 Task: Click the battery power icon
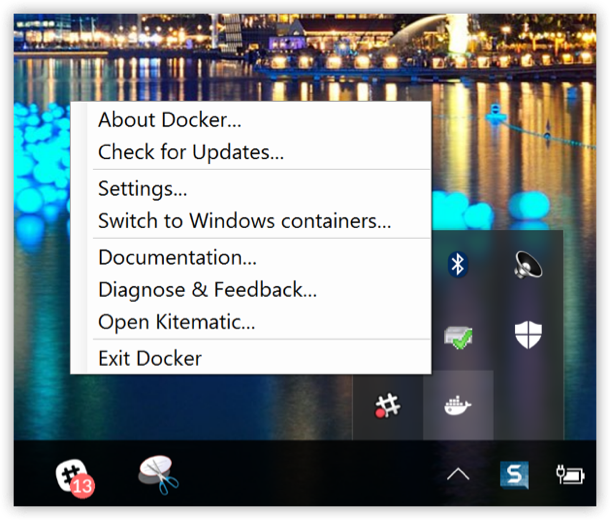[x=569, y=475]
